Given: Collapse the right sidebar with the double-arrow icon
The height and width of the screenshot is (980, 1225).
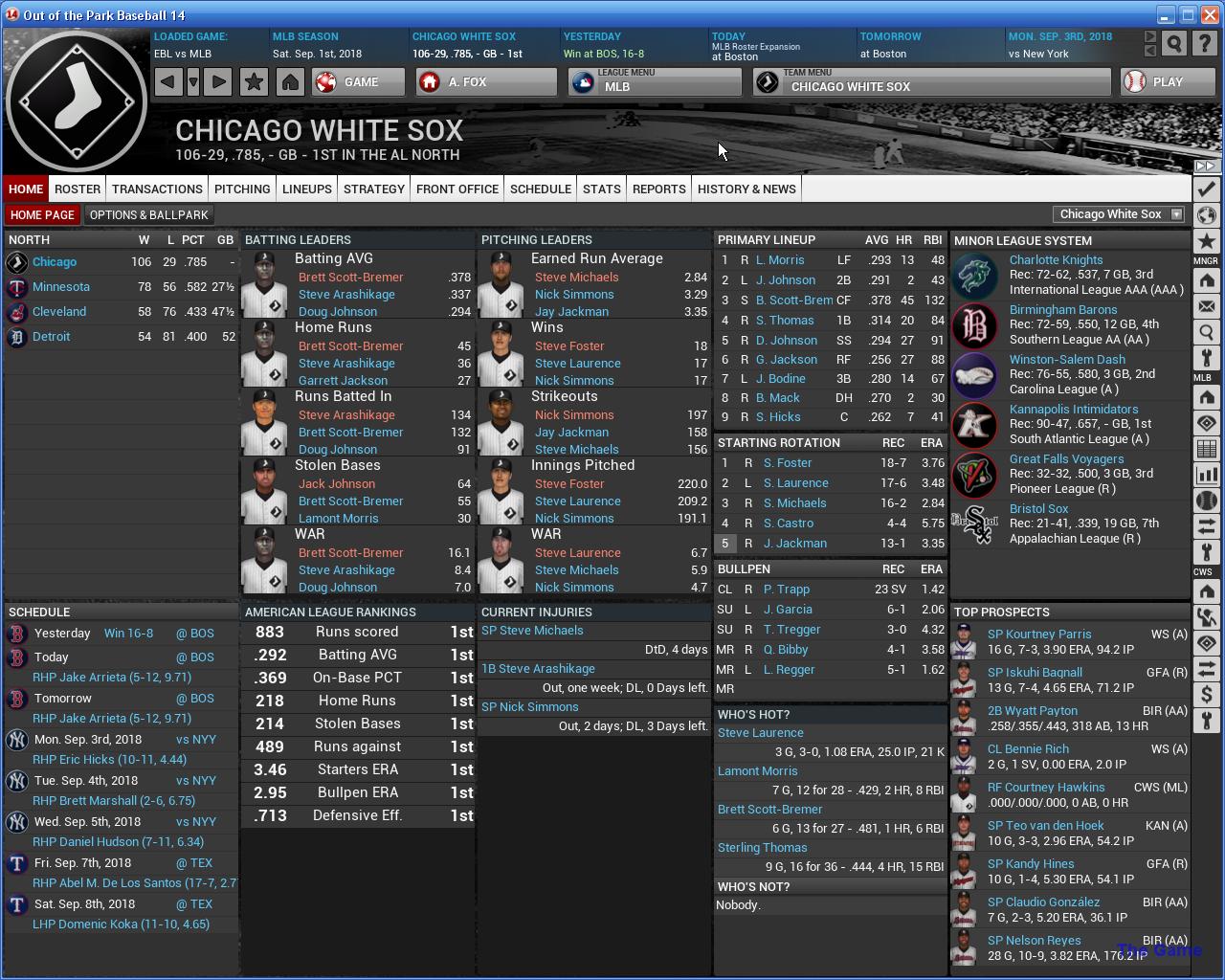Looking at the screenshot, I should 1206,167.
